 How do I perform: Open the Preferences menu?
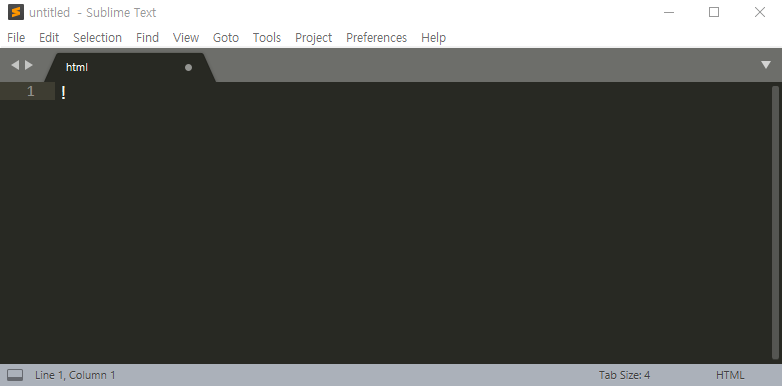[x=376, y=37]
